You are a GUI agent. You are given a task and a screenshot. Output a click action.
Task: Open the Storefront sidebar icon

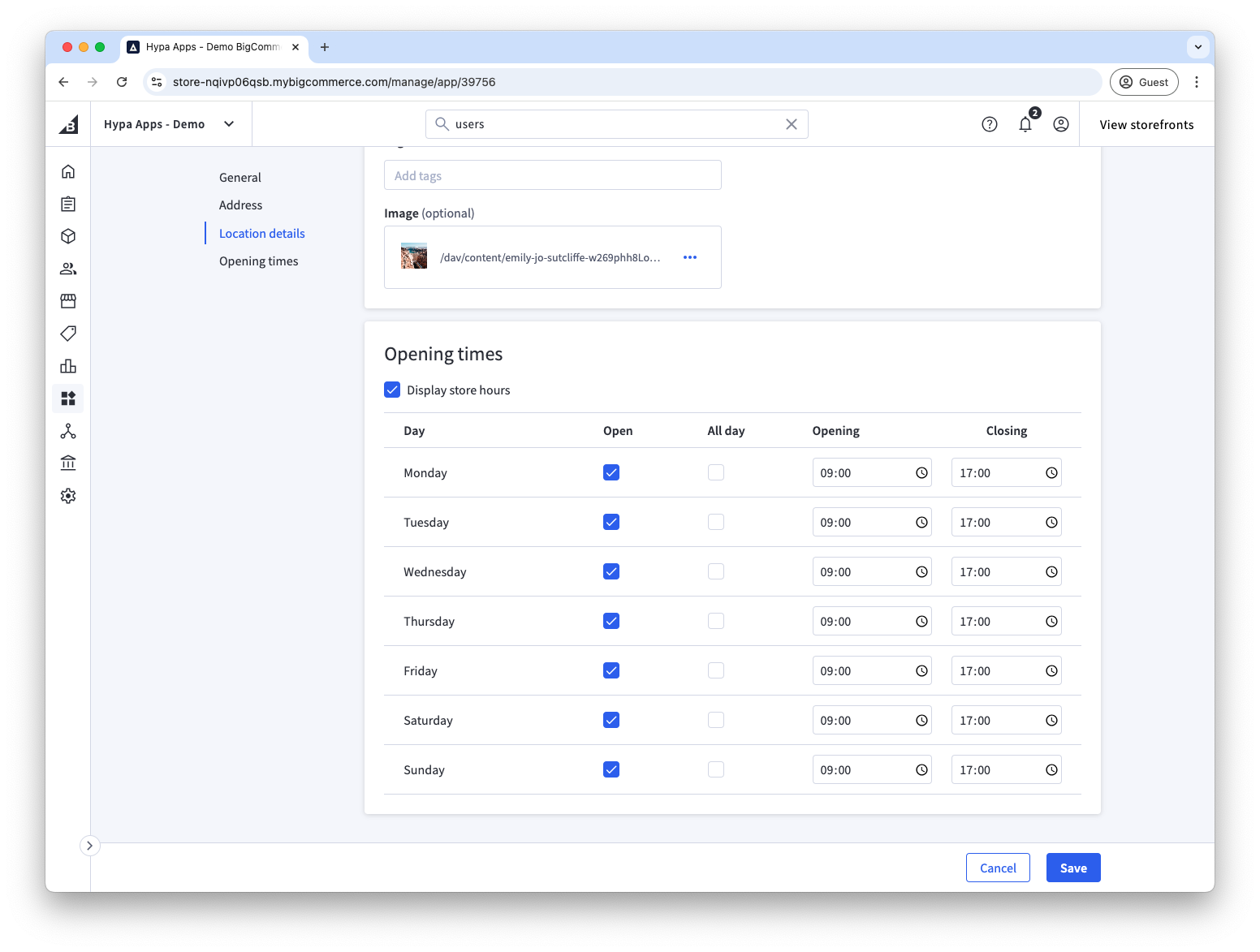point(68,301)
